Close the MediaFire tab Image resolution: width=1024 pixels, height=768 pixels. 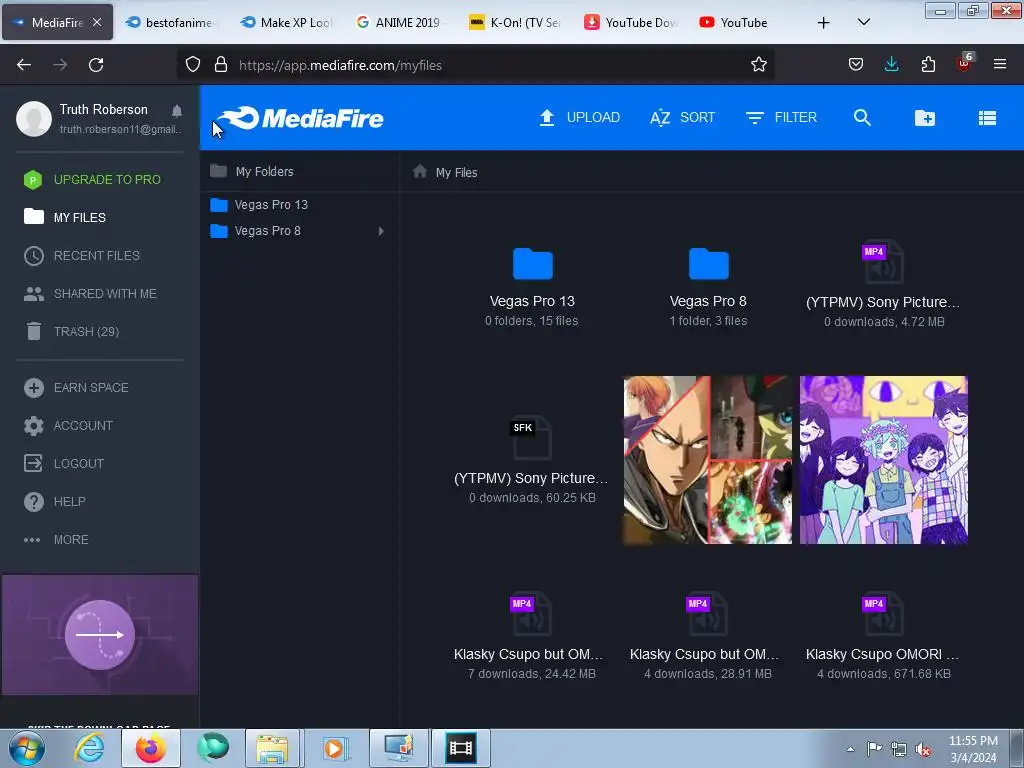point(97,22)
